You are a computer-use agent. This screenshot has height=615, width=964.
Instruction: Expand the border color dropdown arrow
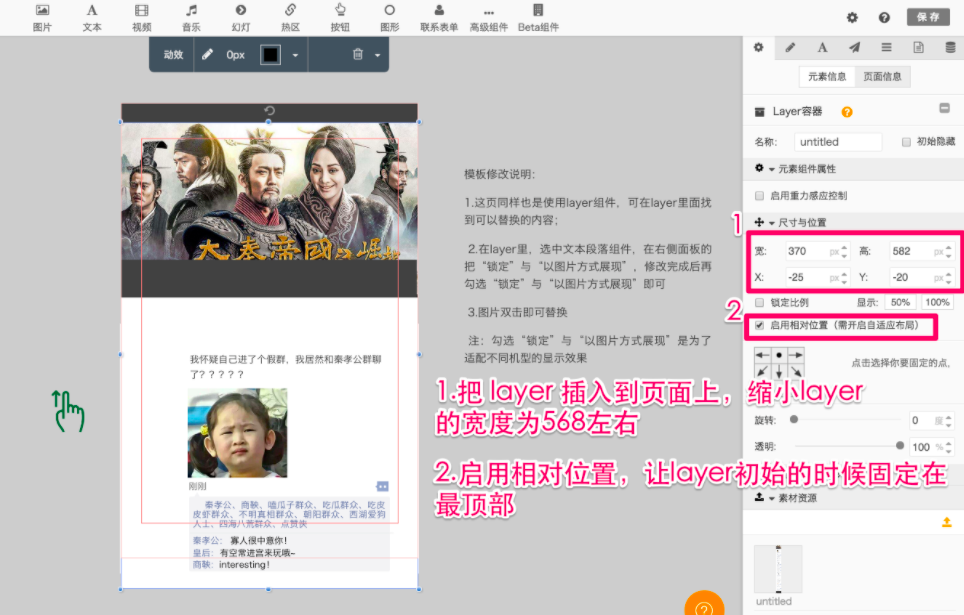coord(295,55)
